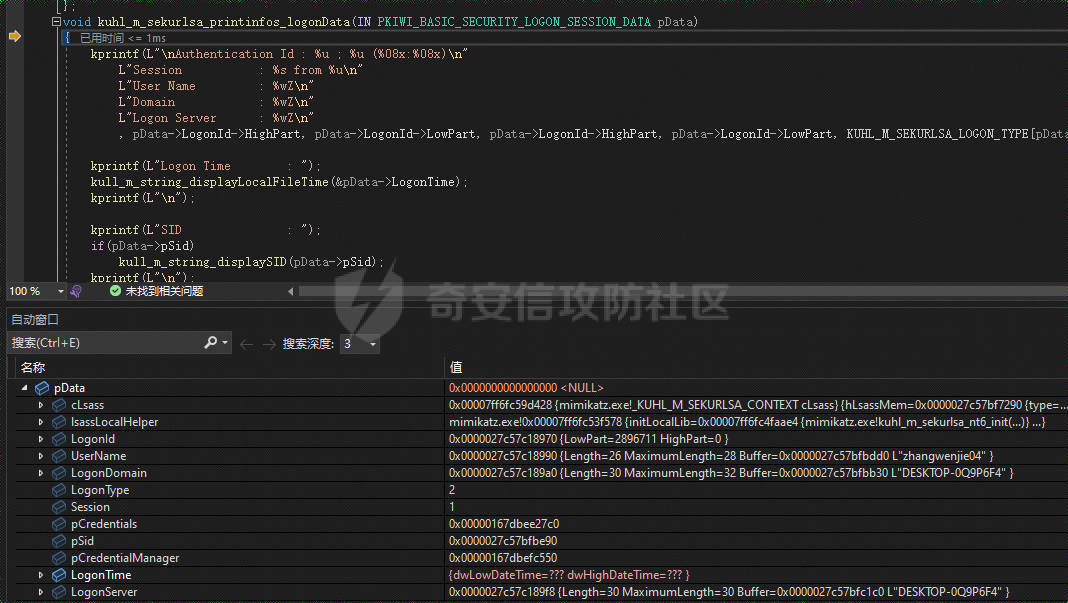Image resolution: width=1068 pixels, height=603 pixels.
Task: Expand the LogonTime row
Action: (41, 575)
